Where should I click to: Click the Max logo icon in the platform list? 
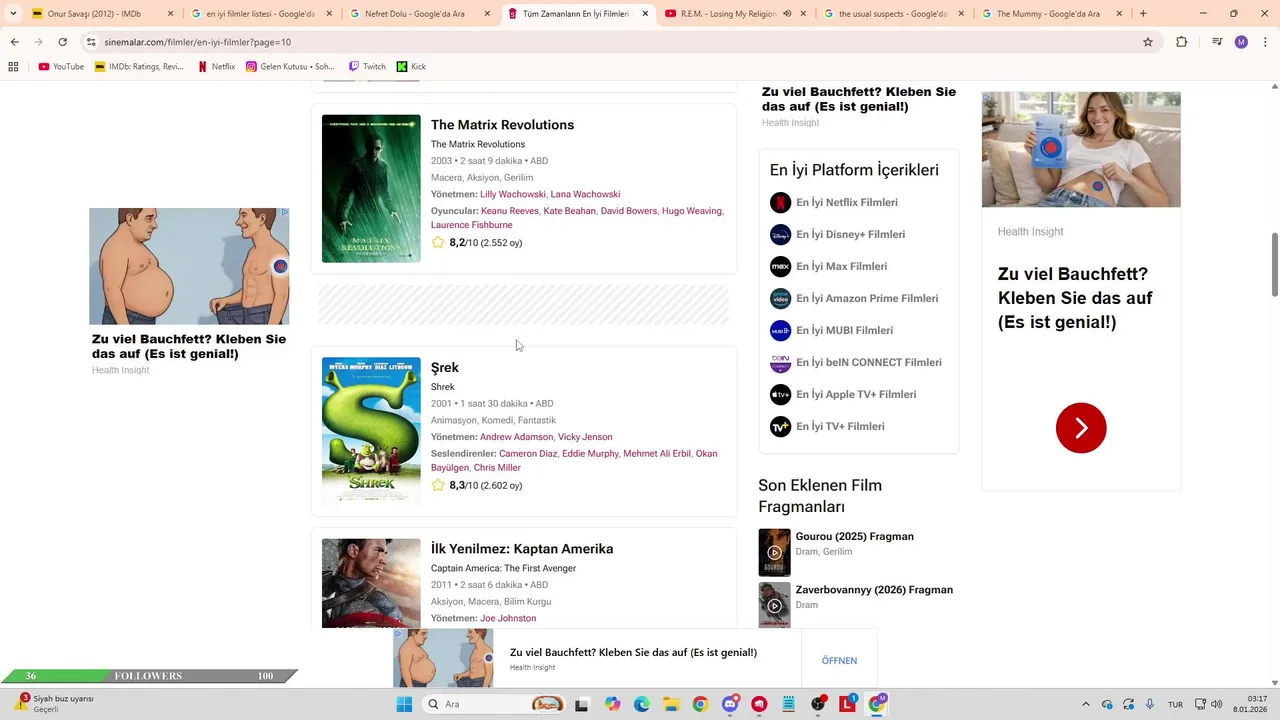(x=780, y=267)
